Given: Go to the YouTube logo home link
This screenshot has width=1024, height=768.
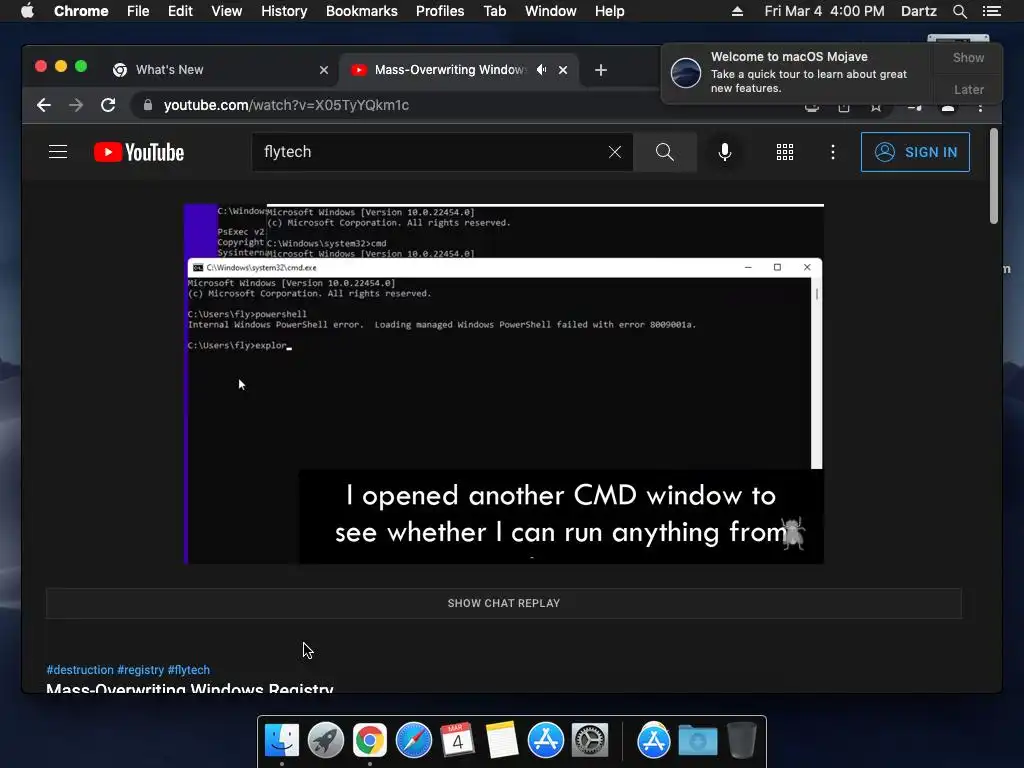Looking at the screenshot, I should [x=139, y=152].
